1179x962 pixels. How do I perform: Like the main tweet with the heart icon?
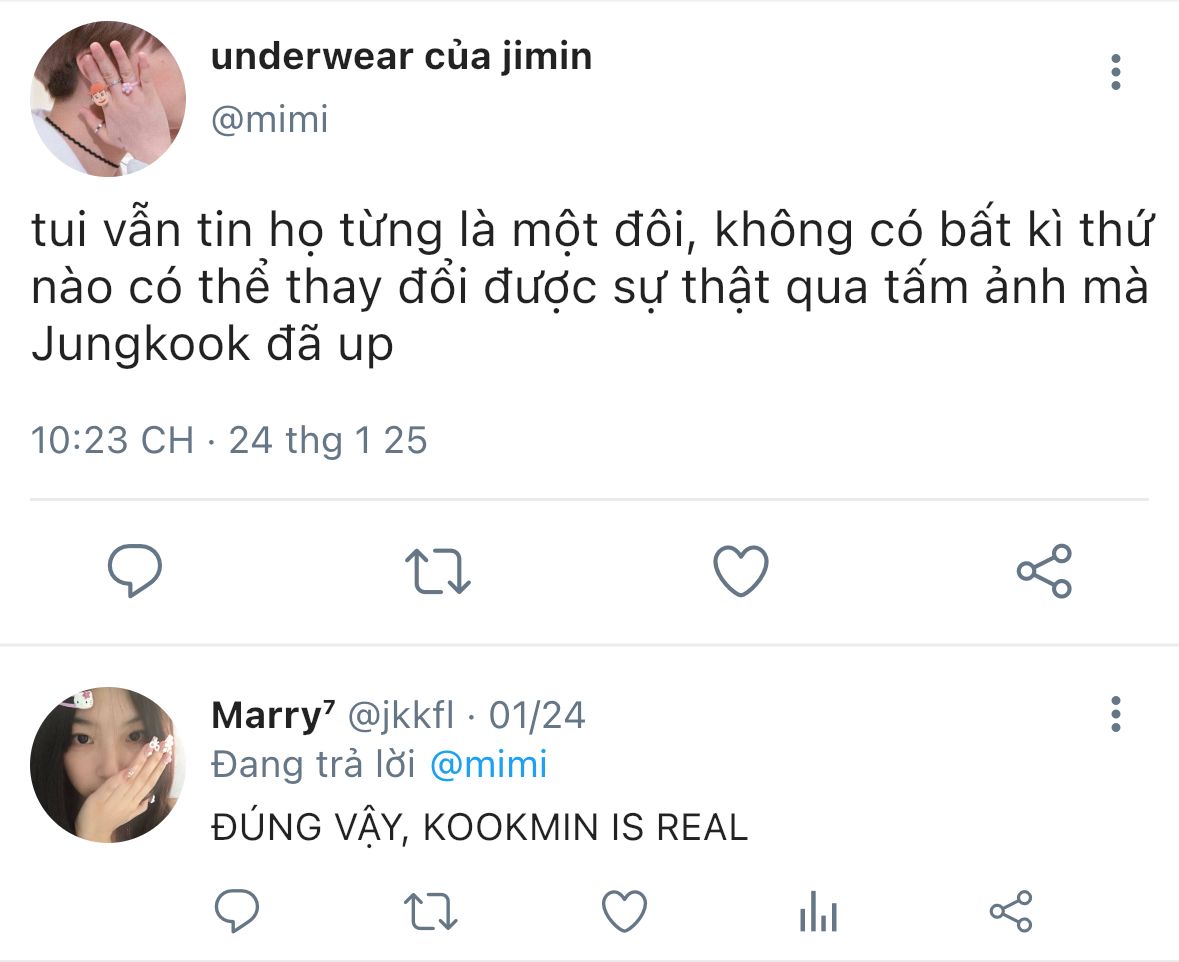(x=741, y=571)
